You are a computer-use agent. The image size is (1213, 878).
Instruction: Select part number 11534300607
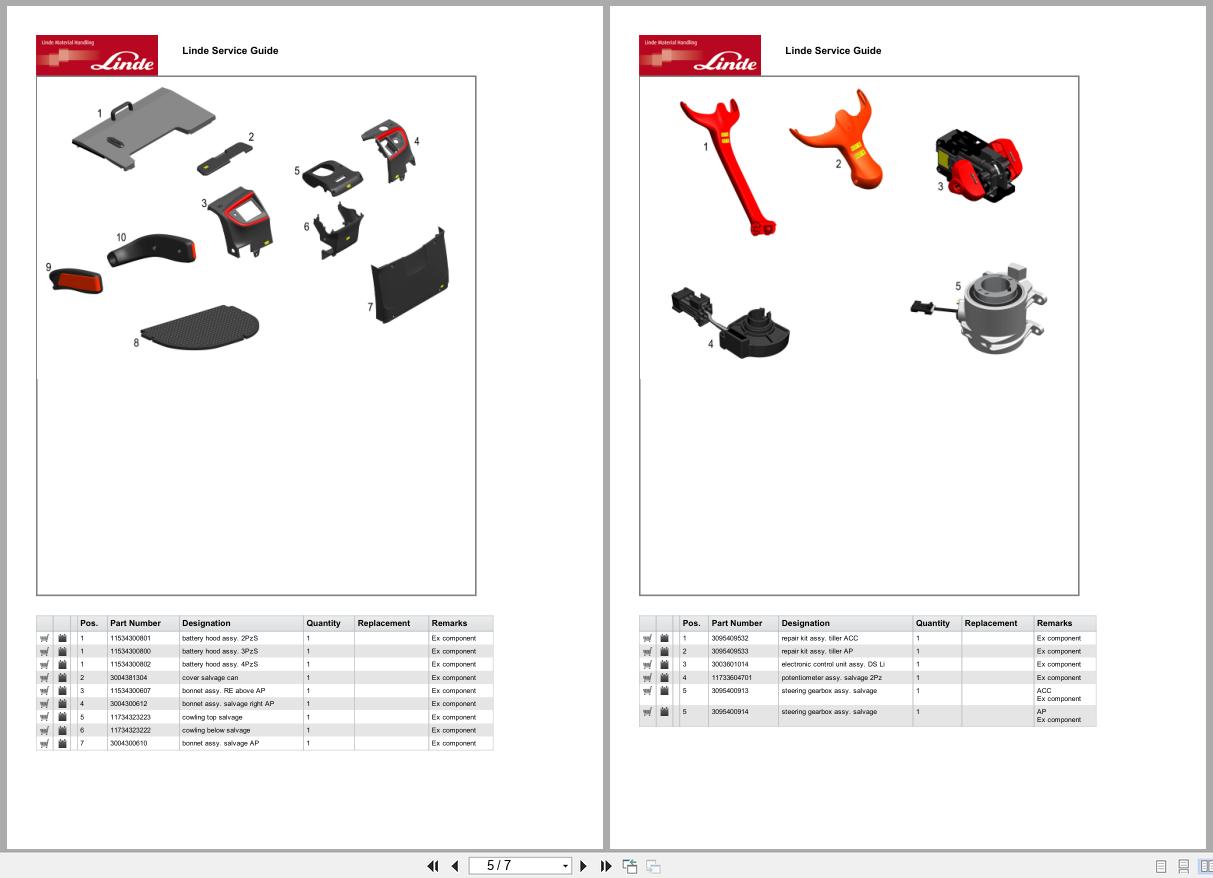pyautogui.click(x=130, y=690)
